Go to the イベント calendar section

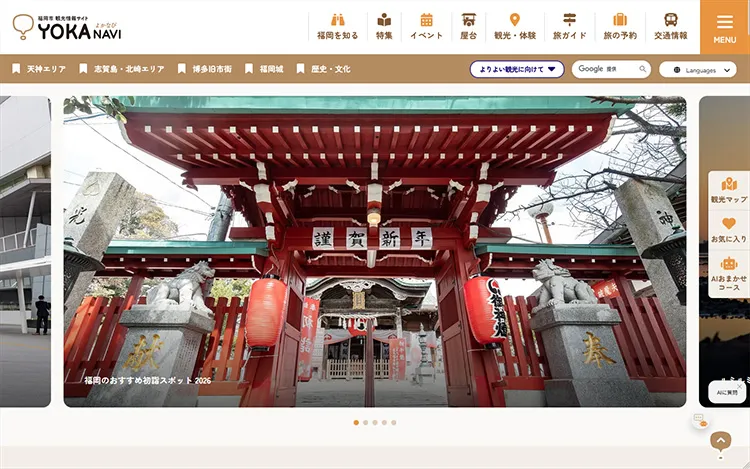point(426,27)
